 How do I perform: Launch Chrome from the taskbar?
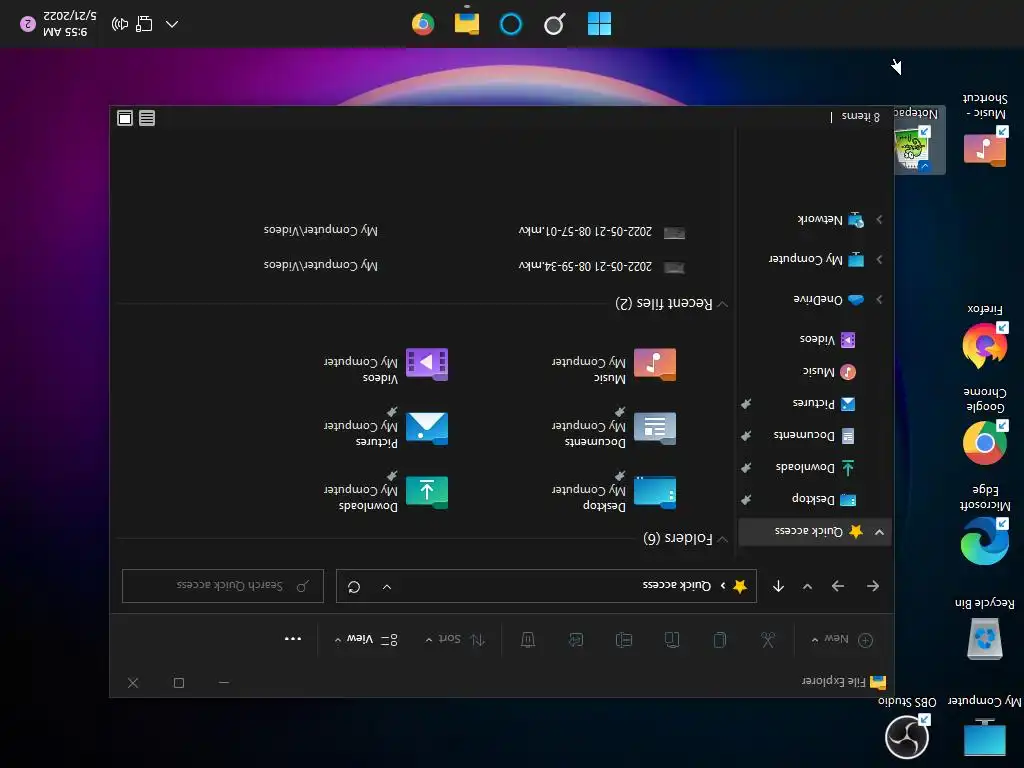423,24
